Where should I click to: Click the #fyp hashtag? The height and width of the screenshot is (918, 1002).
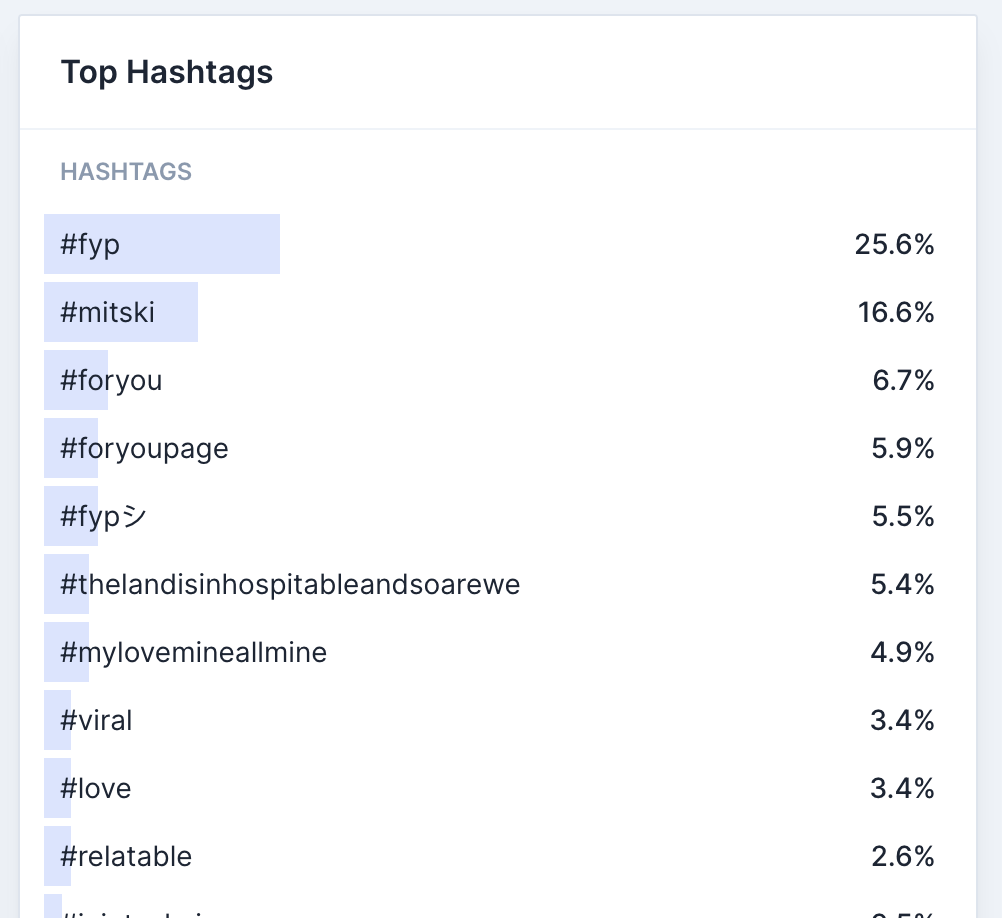pos(91,244)
